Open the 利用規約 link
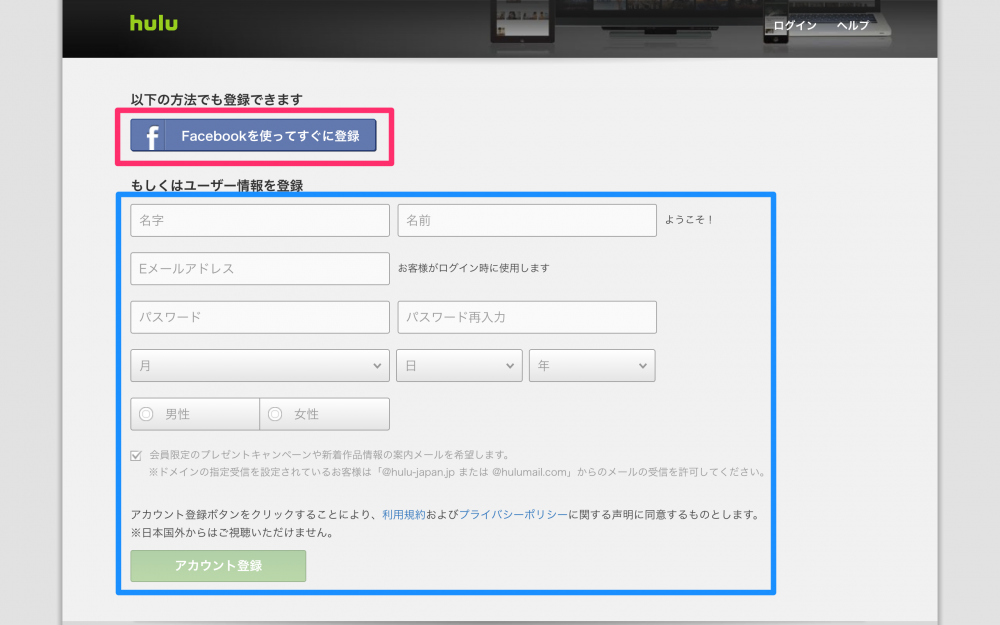Viewport: 1000px width, 625px height. (x=404, y=515)
